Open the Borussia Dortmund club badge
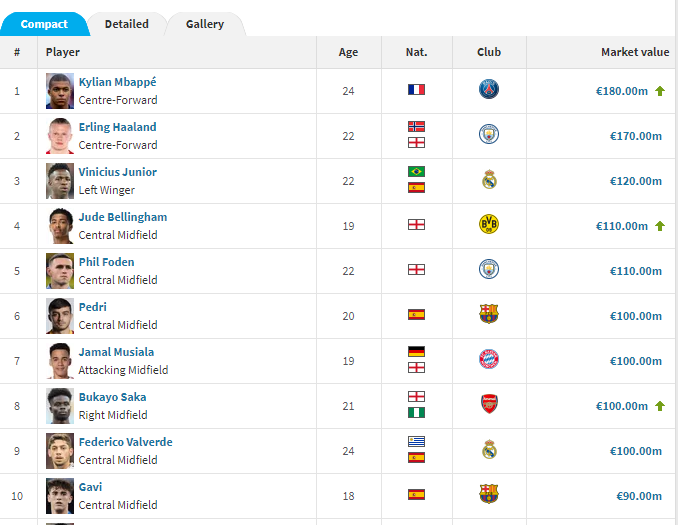Image resolution: width=678 pixels, height=525 pixels. click(x=489, y=224)
